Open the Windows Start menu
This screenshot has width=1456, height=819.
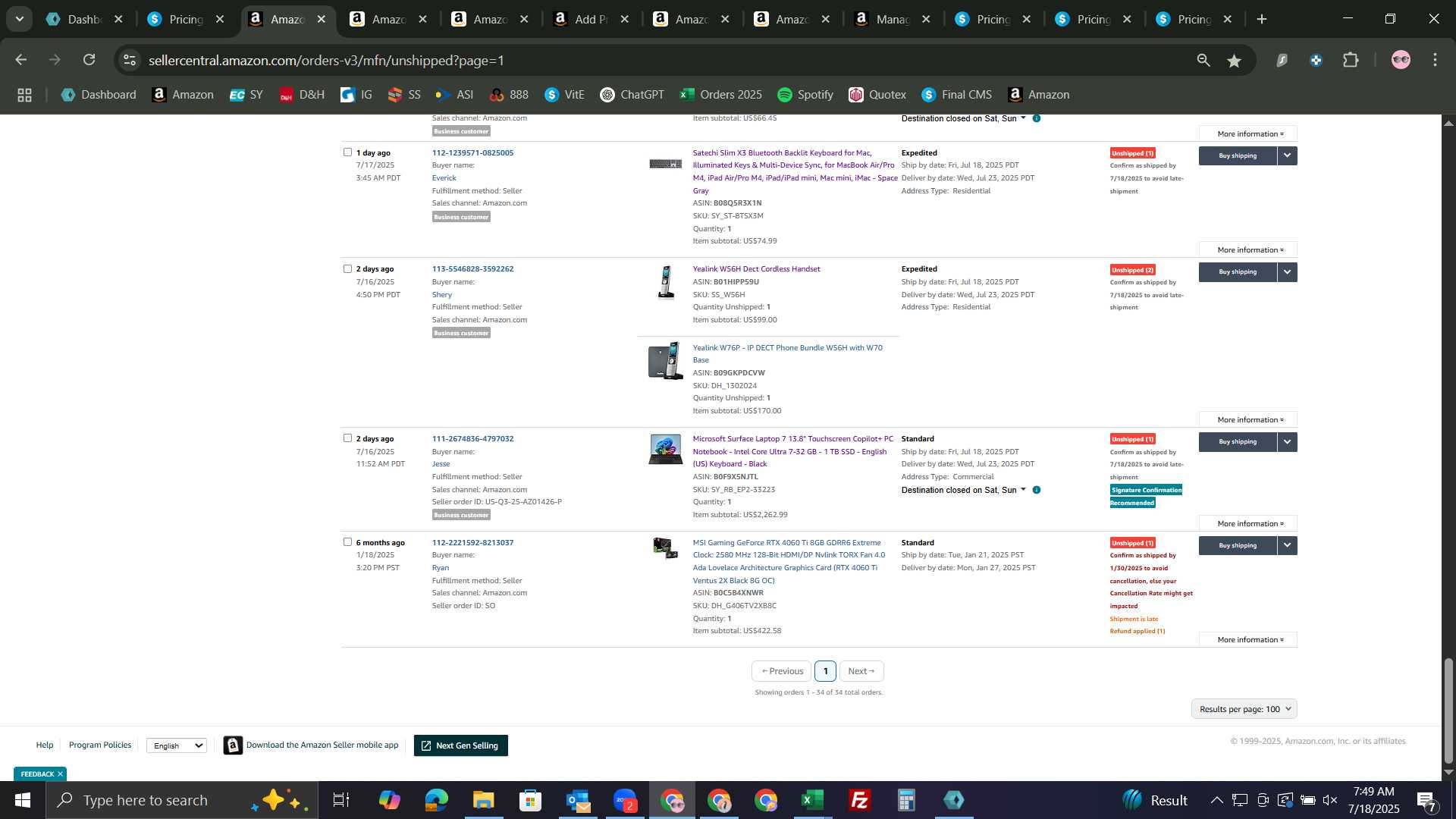[22, 800]
